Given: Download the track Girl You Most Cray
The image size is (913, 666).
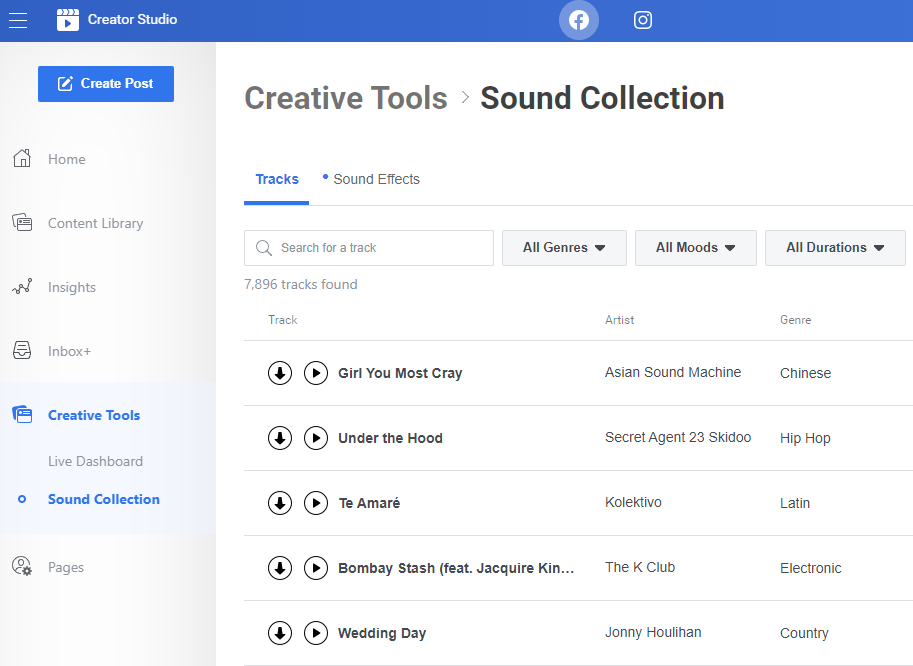Looking at the screenshot, I should click(x=280, y=372).
